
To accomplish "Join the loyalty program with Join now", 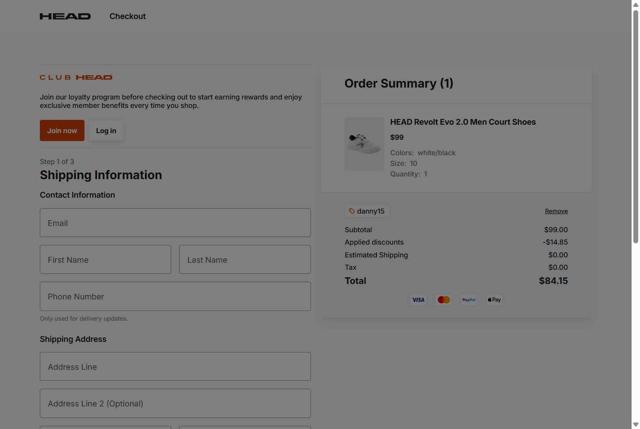I will coord(62,131).
